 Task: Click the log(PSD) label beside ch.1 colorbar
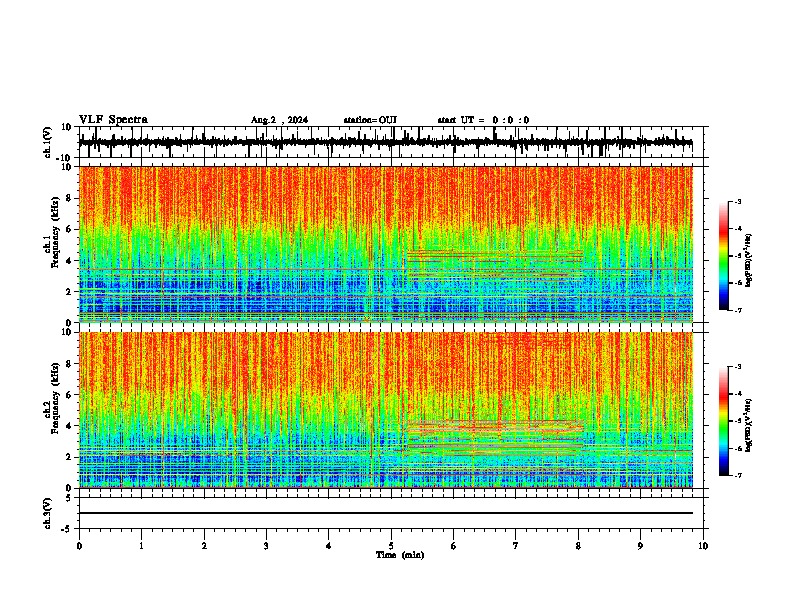(749, 261)
